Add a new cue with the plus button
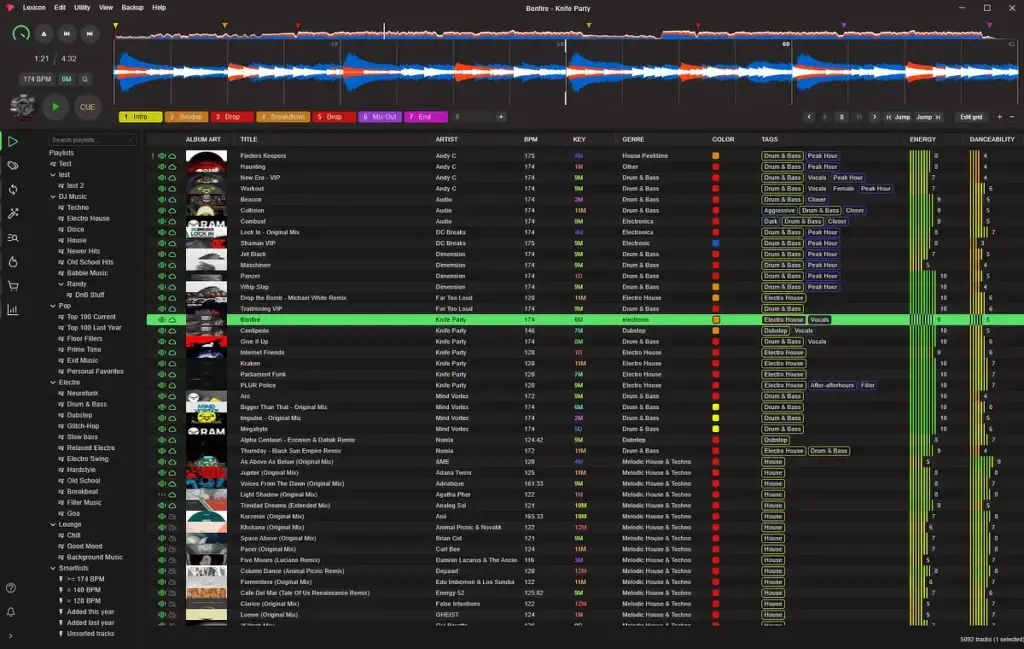Viewport: 1024px width, 649px height. pos(501,117)
